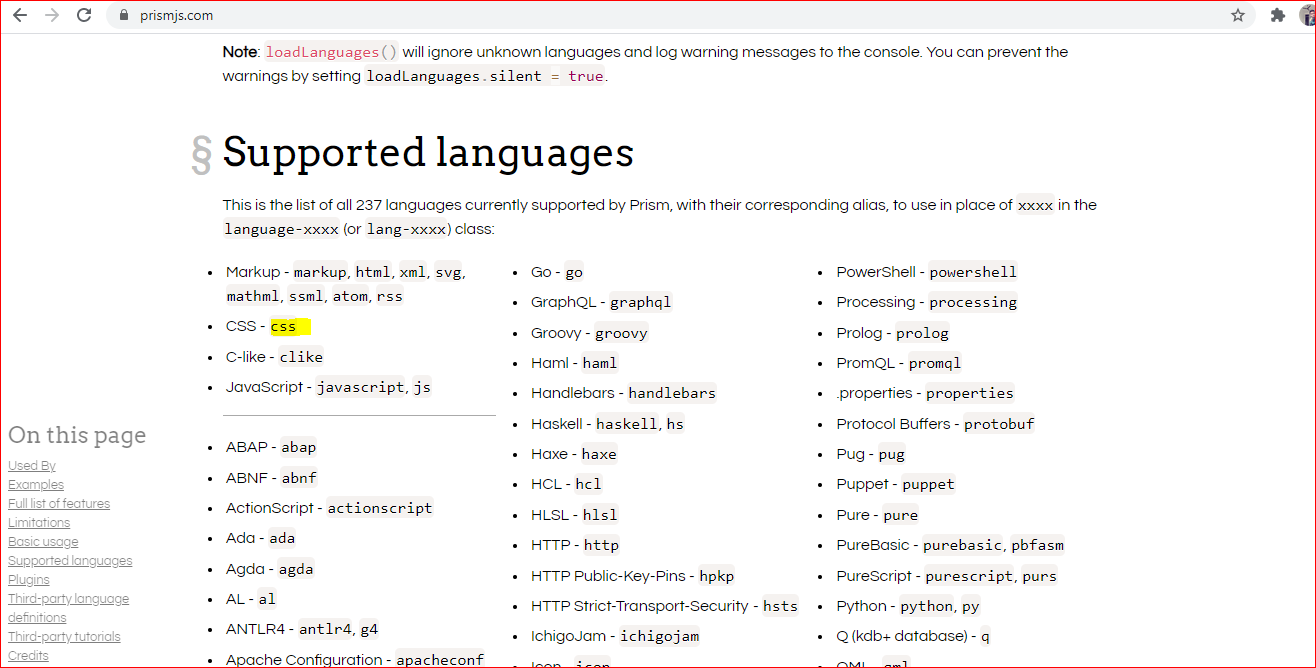The image size is (1316, 668).
Task: Go to Limitations section
Action: pos(39,523)
